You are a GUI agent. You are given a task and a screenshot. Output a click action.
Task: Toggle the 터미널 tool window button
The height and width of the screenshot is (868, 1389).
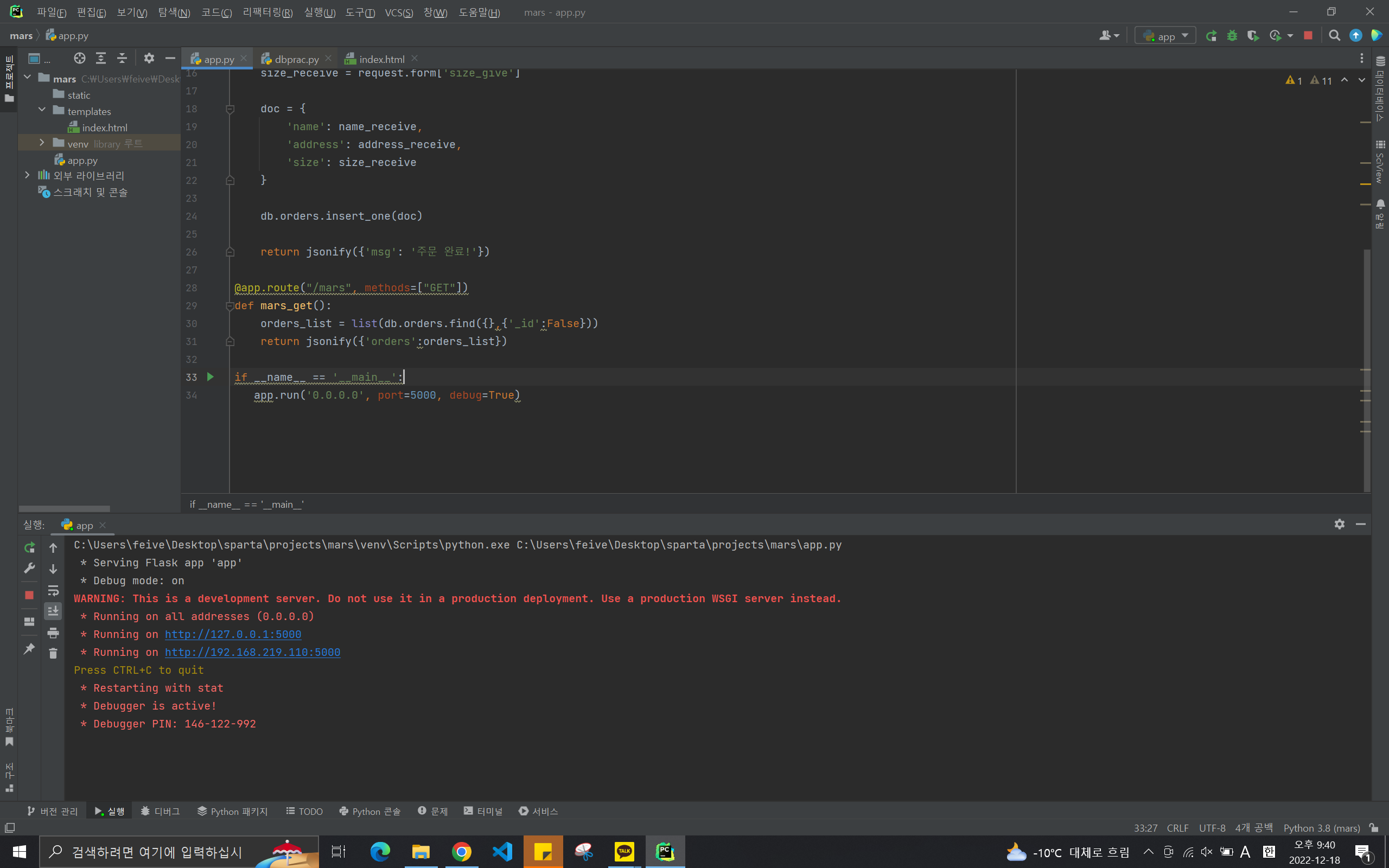click(483, 811)
